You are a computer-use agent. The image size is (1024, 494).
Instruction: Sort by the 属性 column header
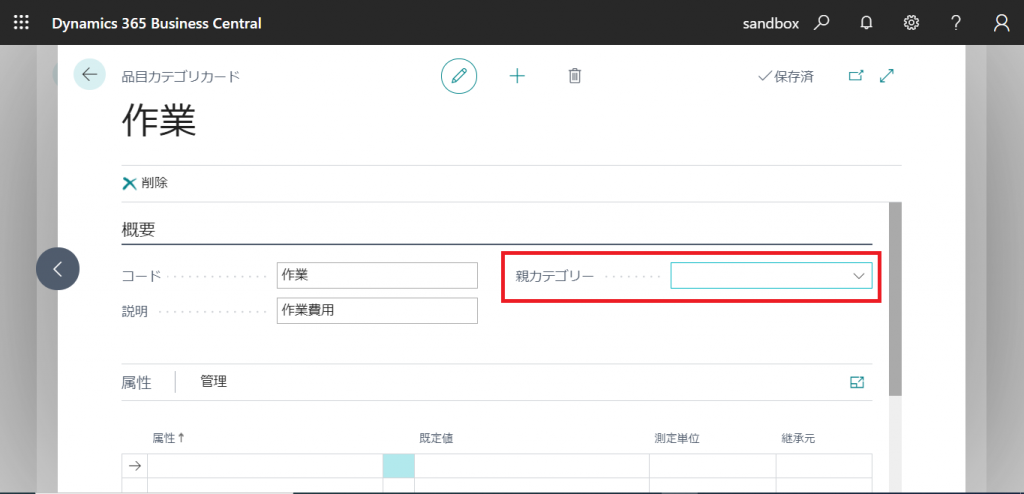pyautogui.click(x=168, y=438)
